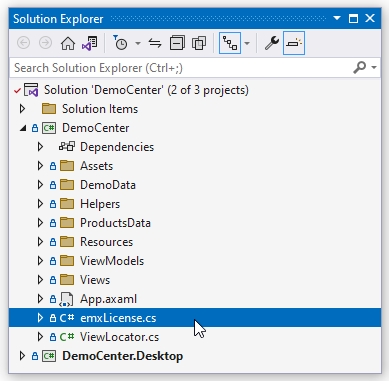Expand the Helpers folder

pos(40,204)
